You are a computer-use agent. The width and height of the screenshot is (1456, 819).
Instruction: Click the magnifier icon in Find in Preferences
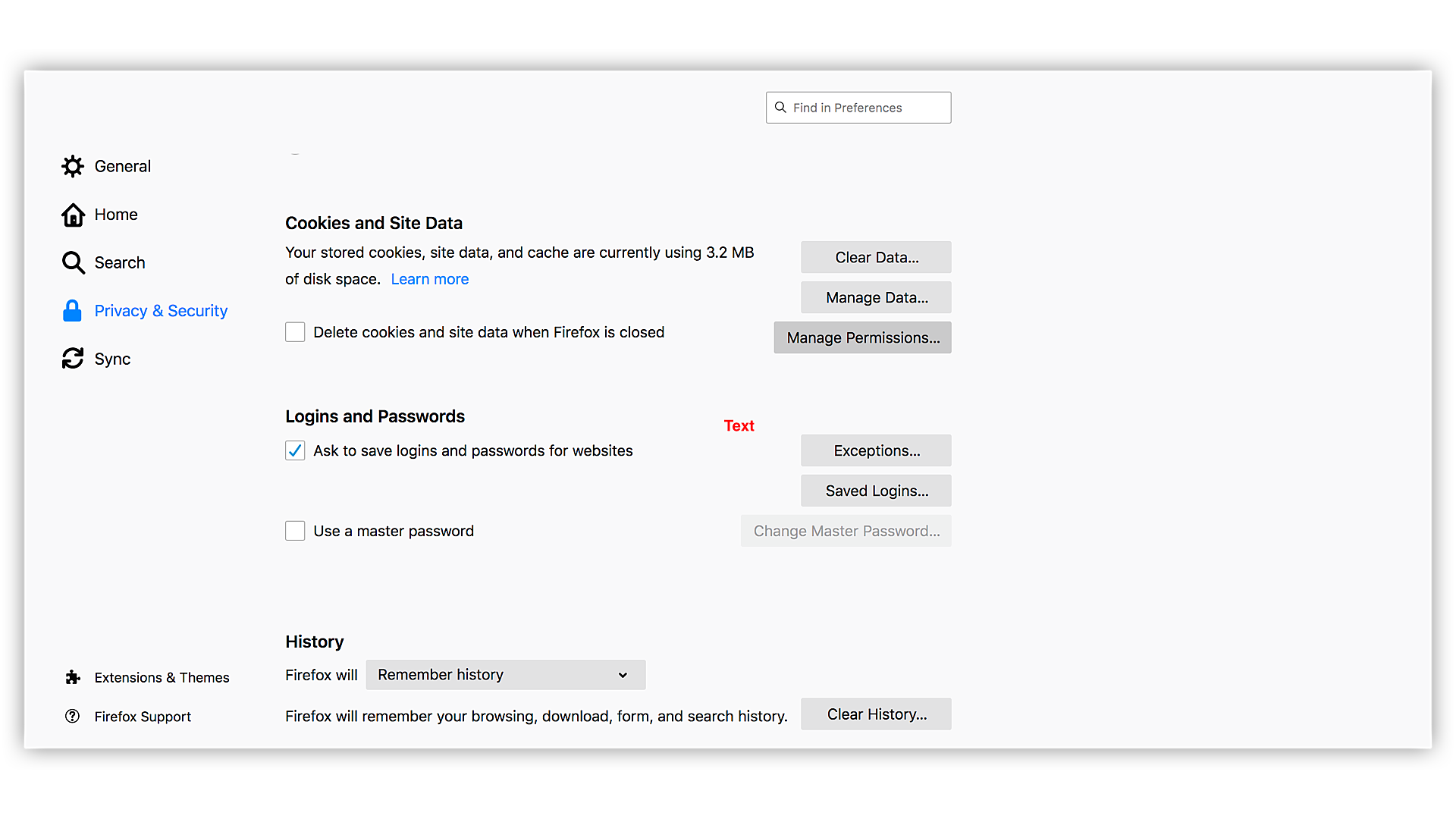(780, 108)
